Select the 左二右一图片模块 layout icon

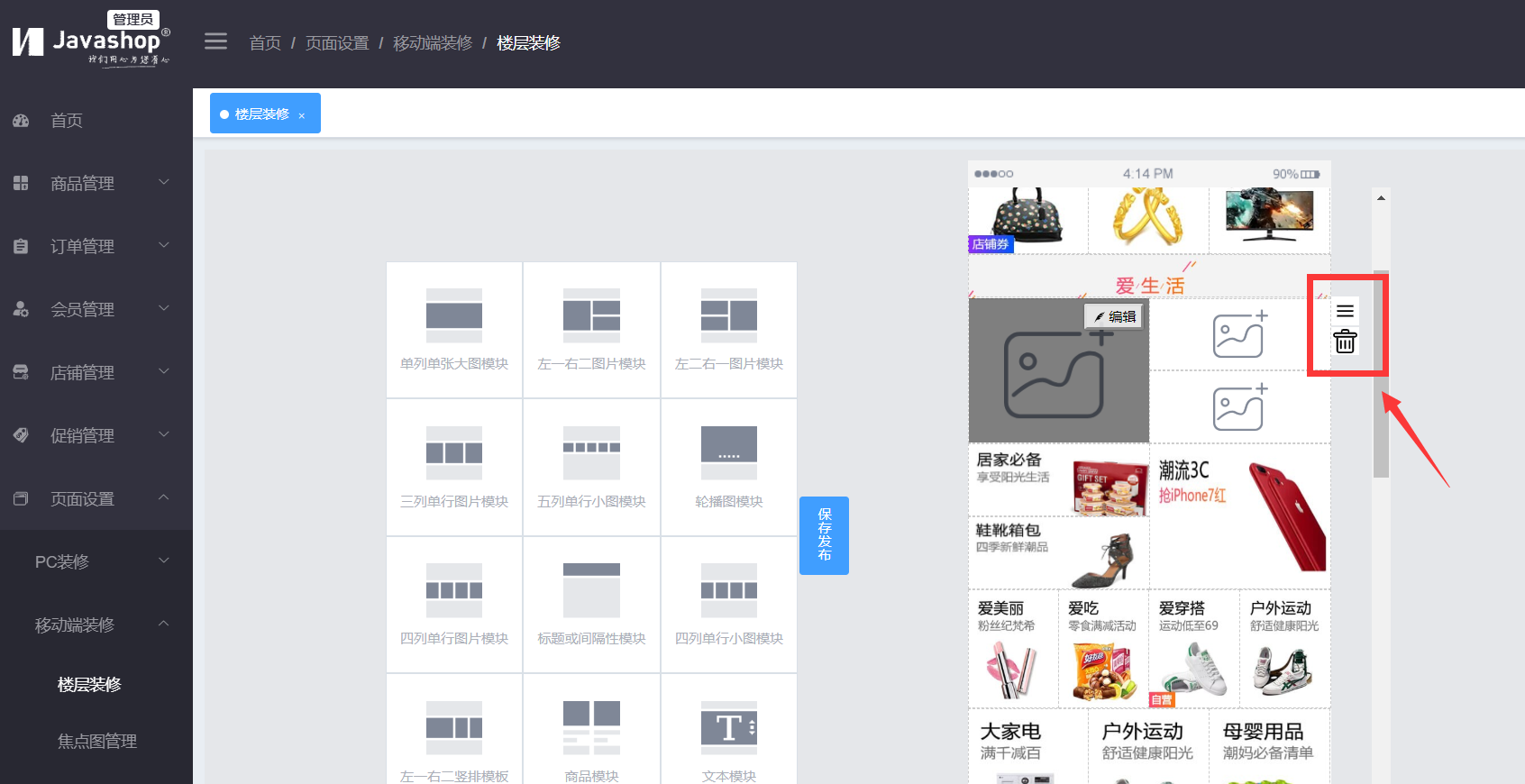pyautogui.click(x=729, y=315)
